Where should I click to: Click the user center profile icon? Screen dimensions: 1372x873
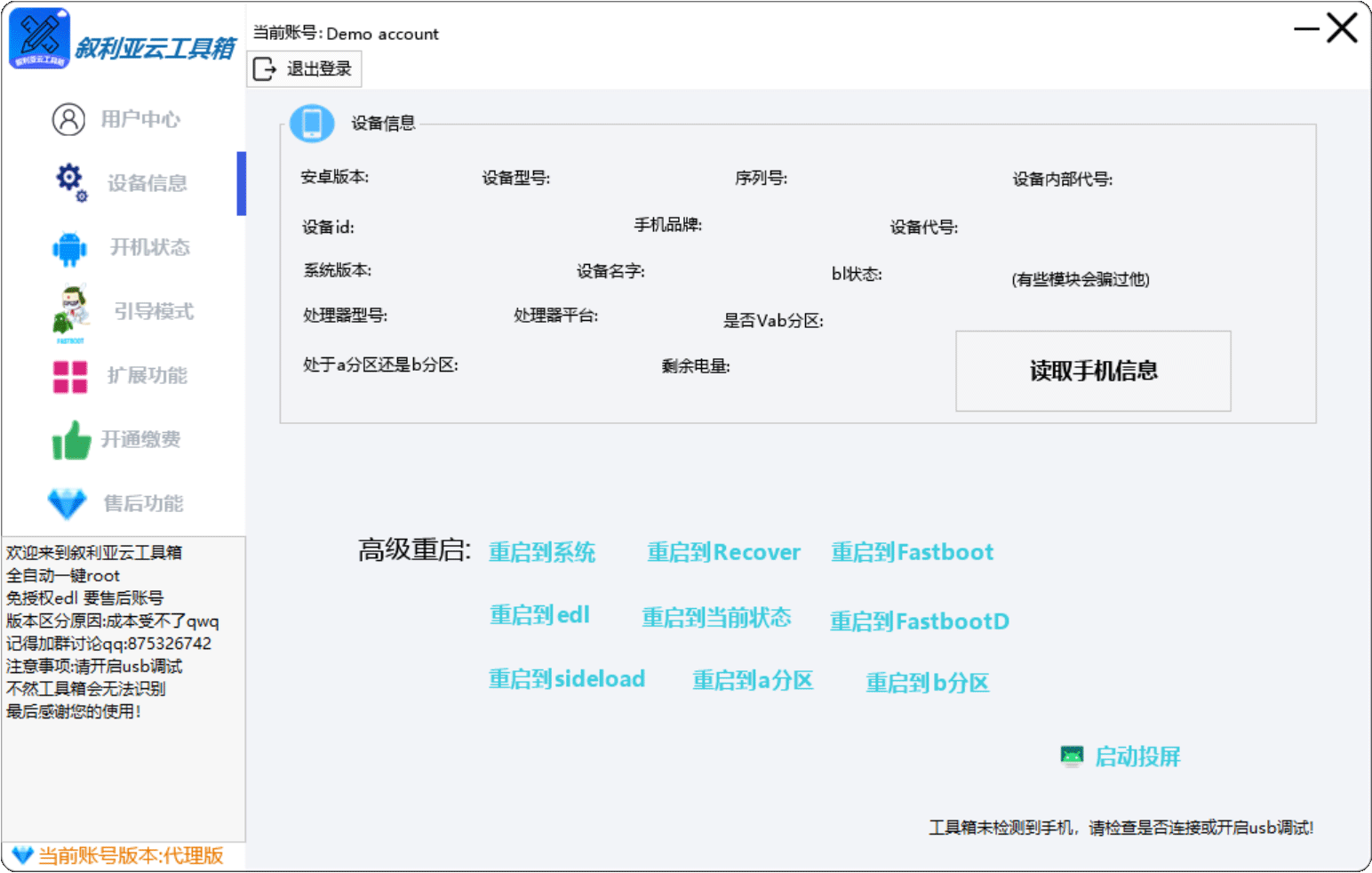click(x=68, y=119)
